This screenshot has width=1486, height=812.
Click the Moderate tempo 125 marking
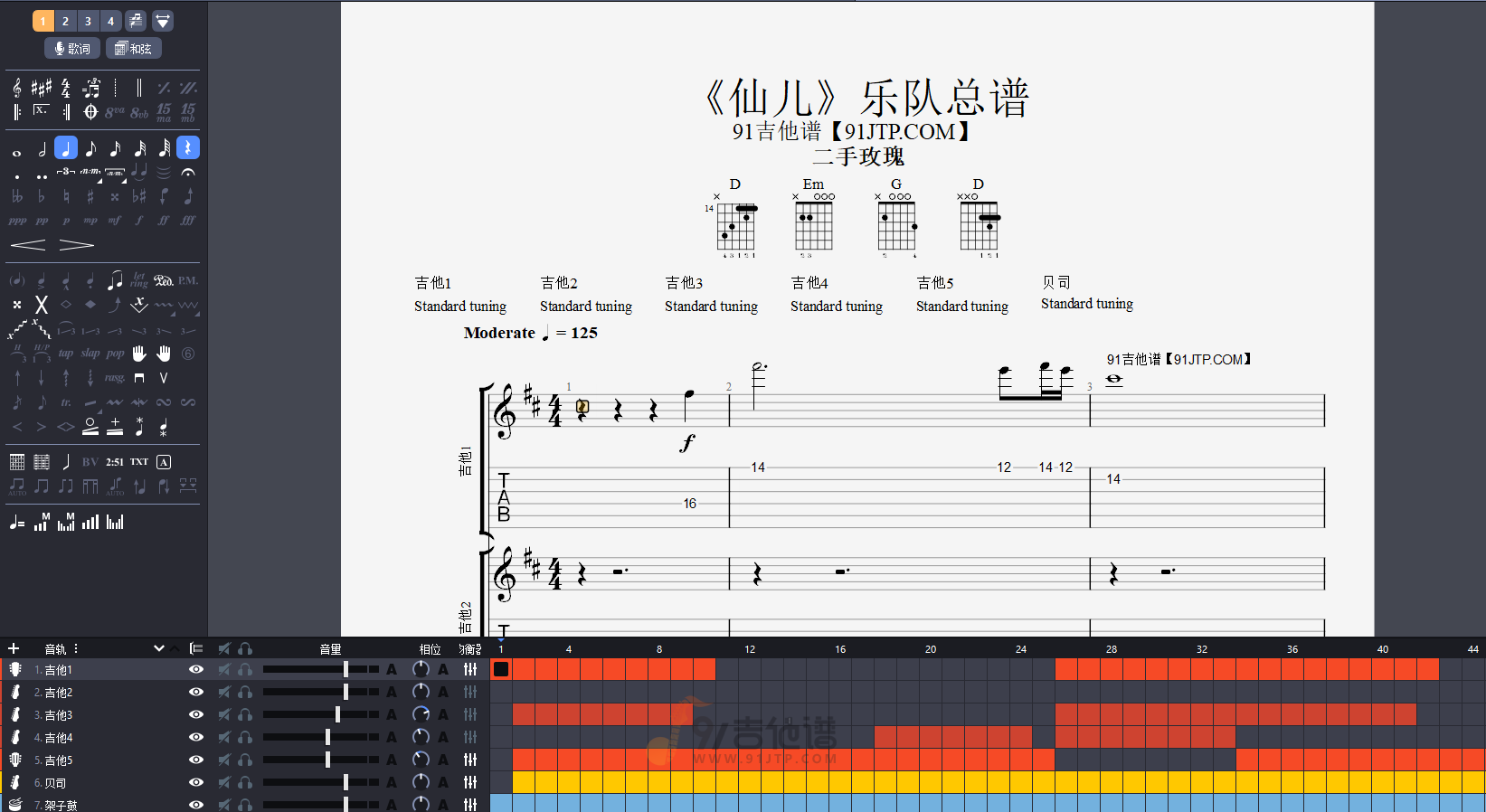pyautogui.click(x=531, y=333)
